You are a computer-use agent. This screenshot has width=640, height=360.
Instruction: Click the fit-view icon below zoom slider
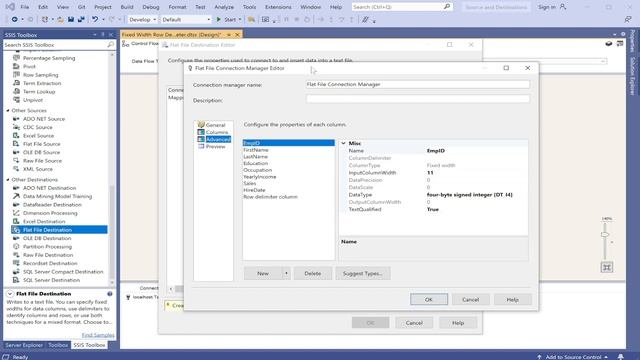[607, 267]
